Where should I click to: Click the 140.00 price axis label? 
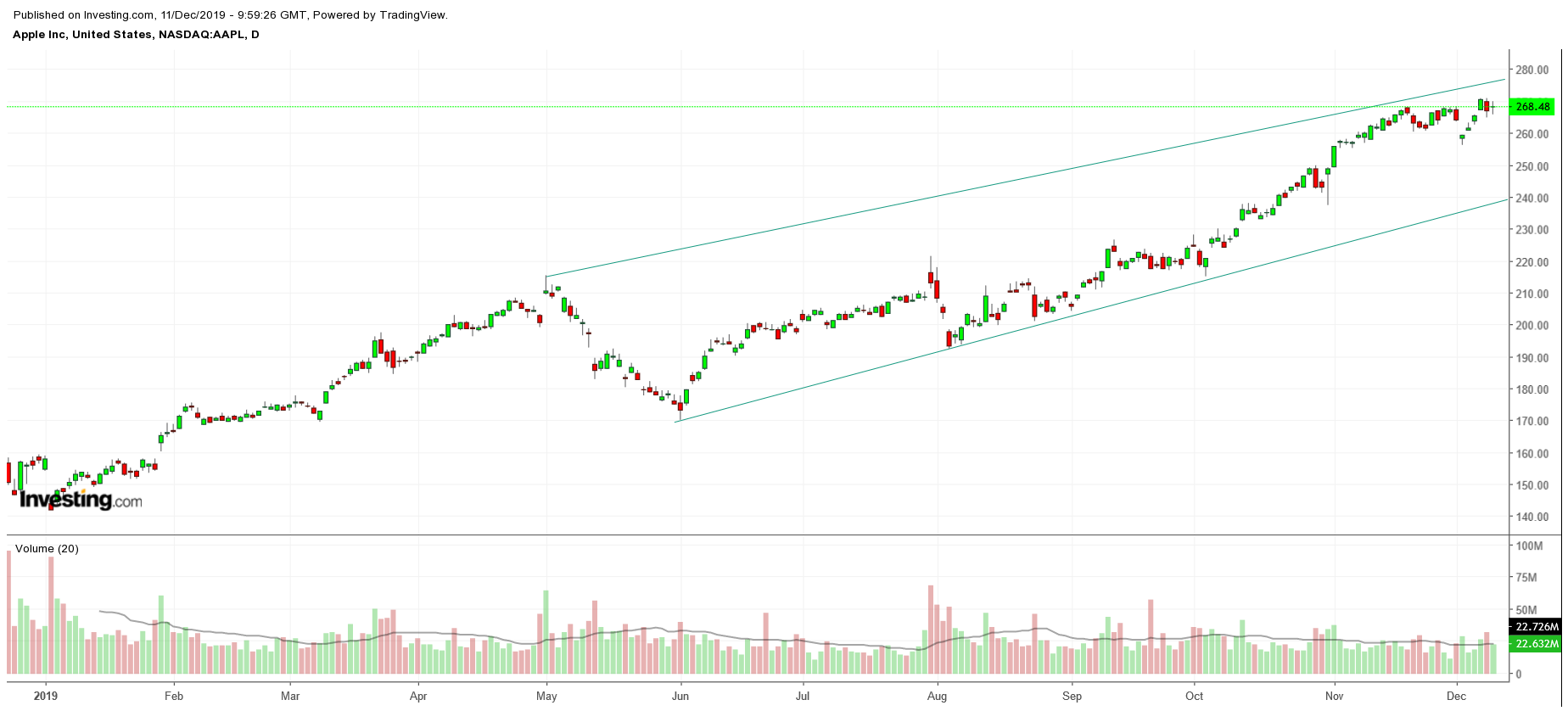coord(1532,518)
